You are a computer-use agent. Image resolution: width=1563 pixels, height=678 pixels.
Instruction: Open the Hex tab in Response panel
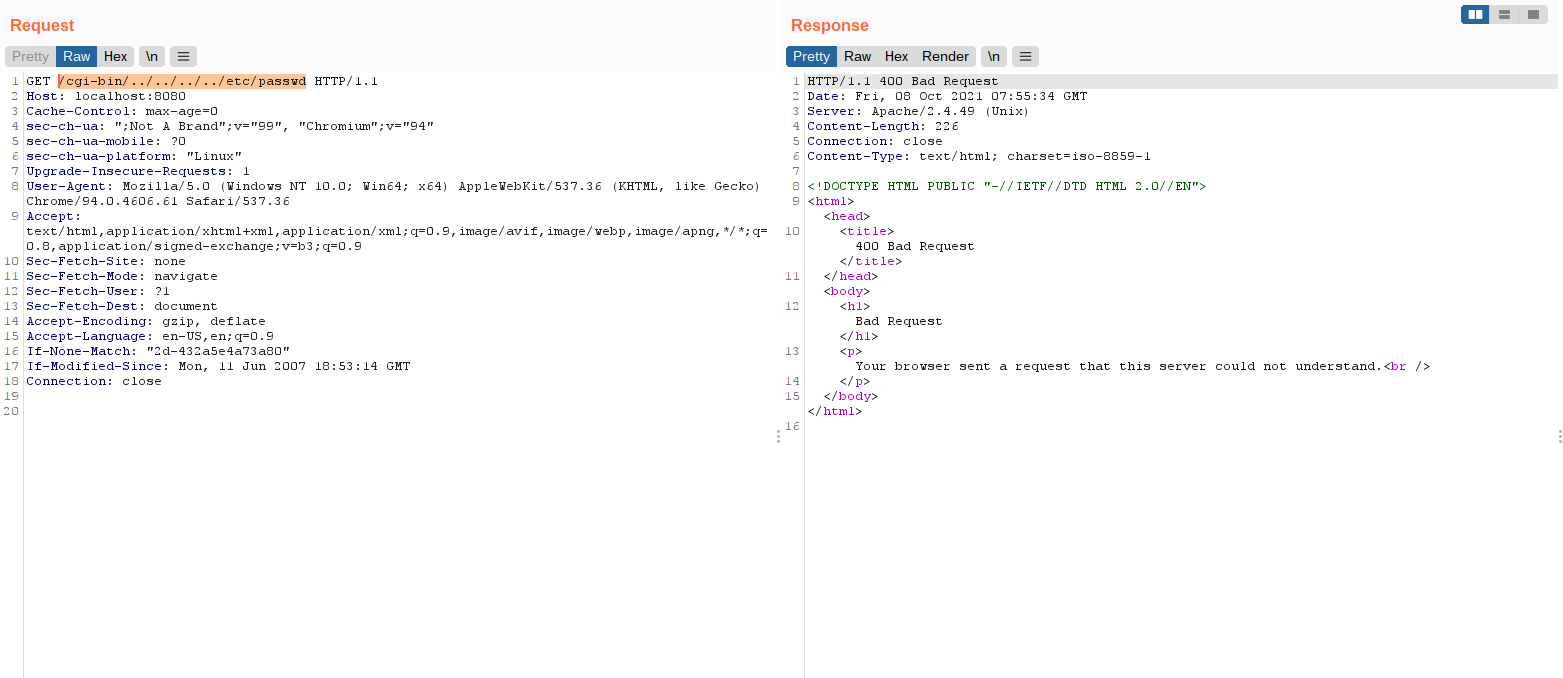[897, 56]
